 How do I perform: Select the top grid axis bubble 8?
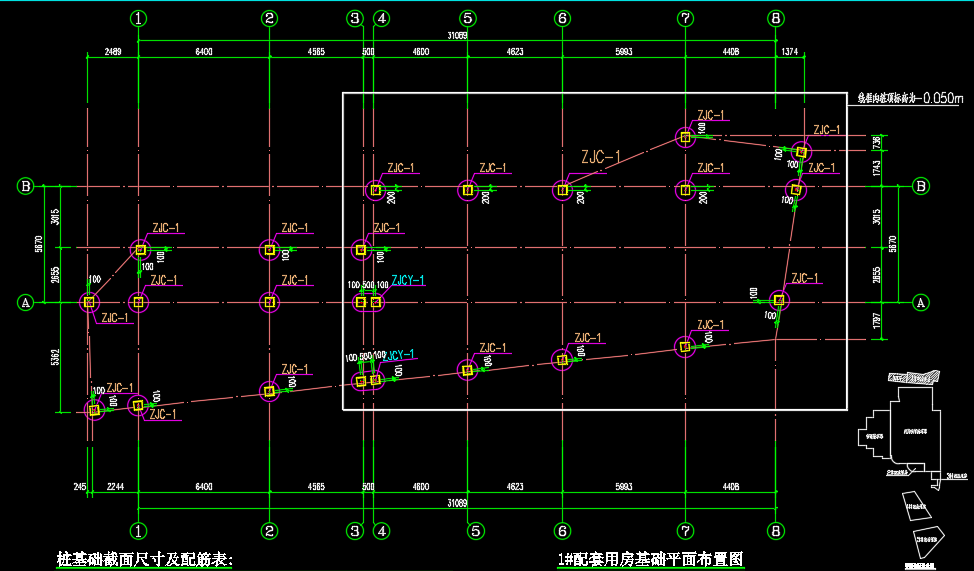(x=777, y=18)
